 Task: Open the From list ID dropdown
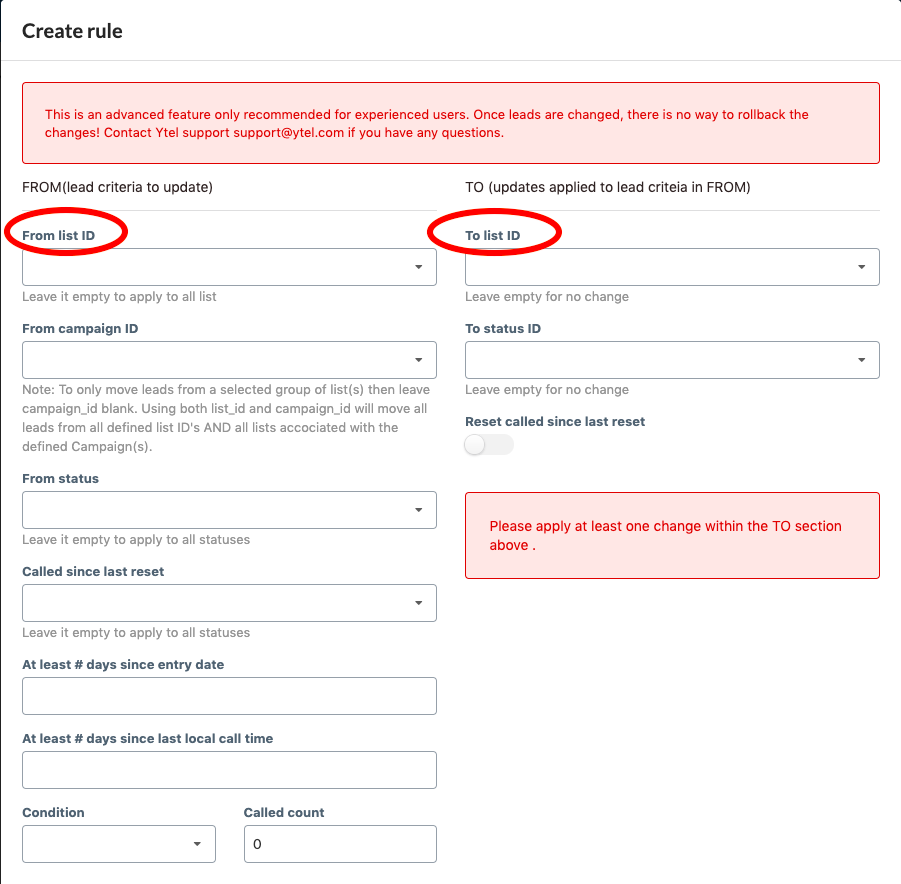(229, 267)
